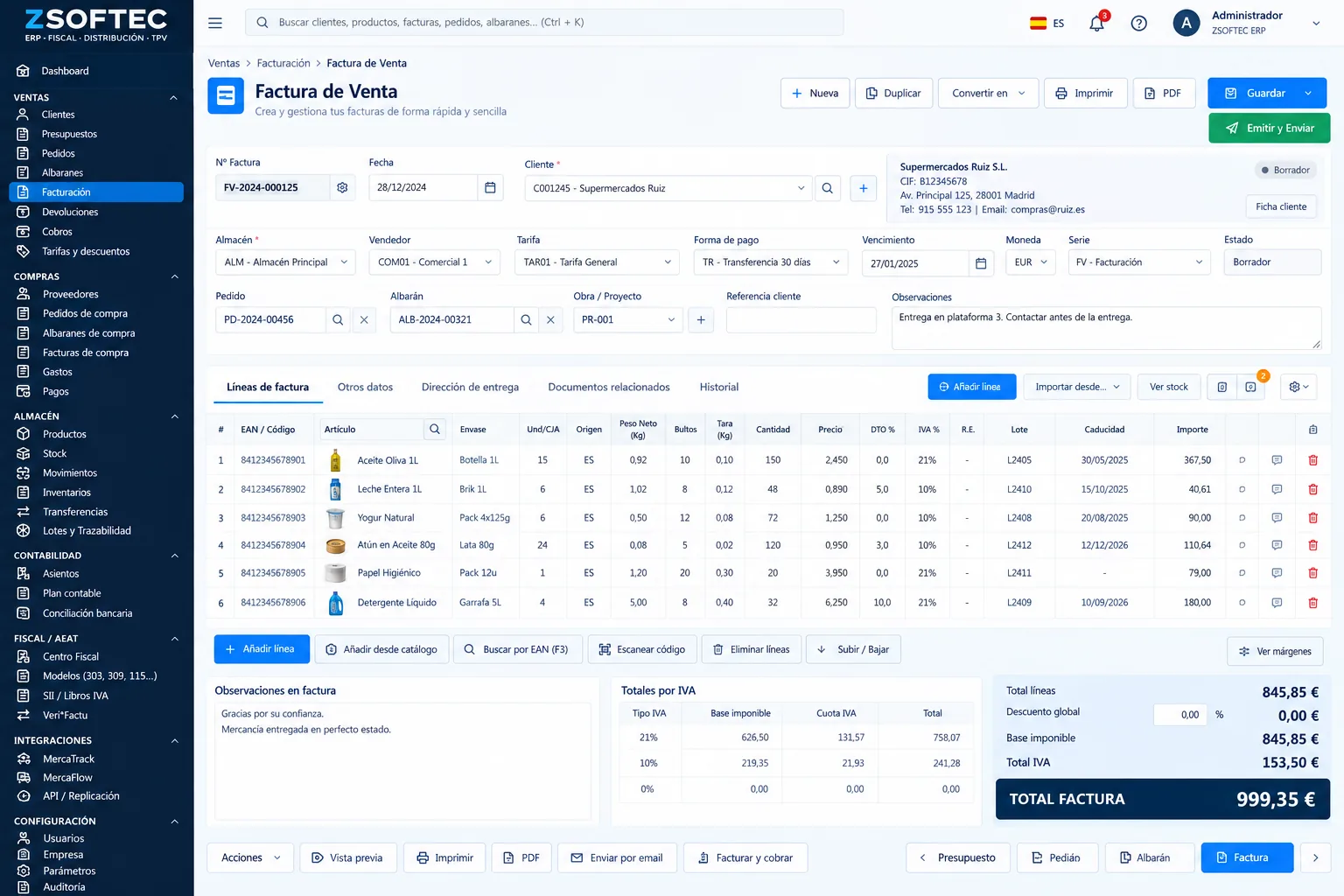Switch to Otros datos tab
This screenshot has width=1344, height=896.
[365, 387]
